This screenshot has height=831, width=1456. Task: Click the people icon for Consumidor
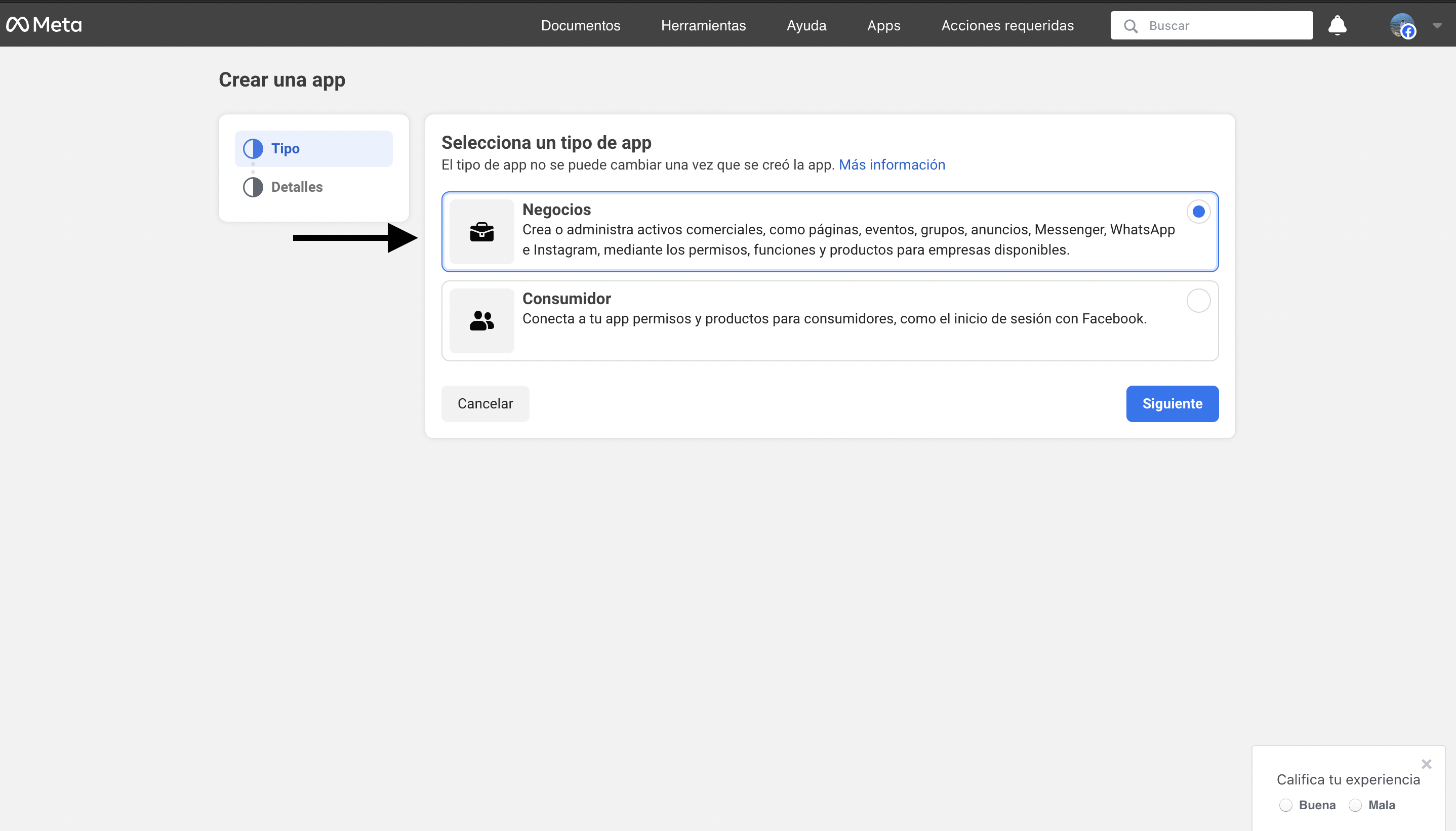coord(482,321)
